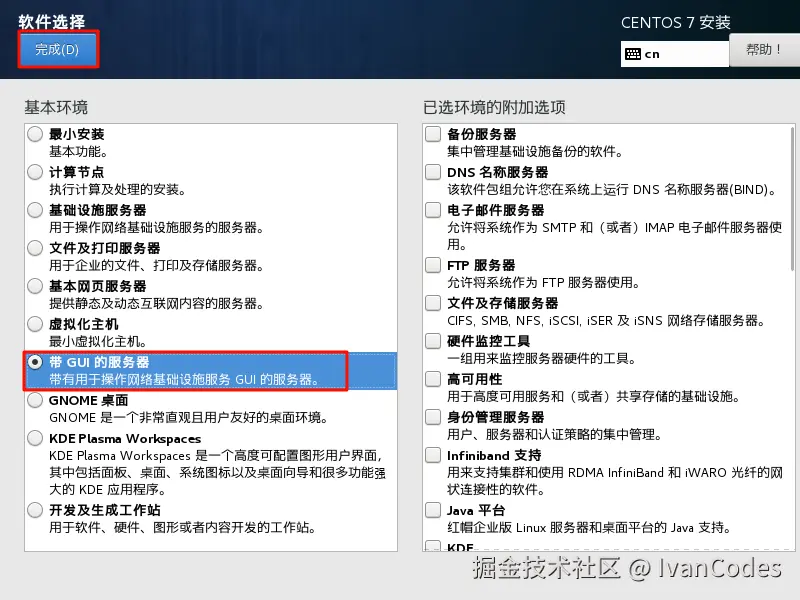
Task: Select 虚拟化主机 radio button
Action: coord(35,324)
